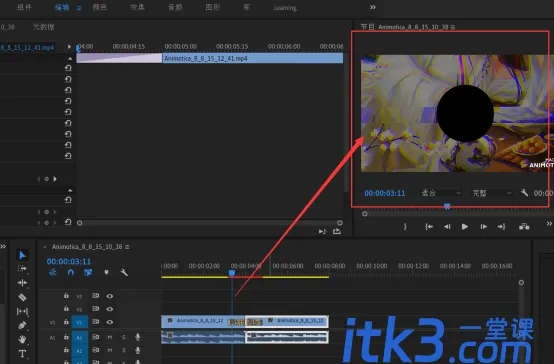Viewport: 554px width, 364px height.
Task: Open the 完整 playback resolution dropdown
Action: point(492,193)
